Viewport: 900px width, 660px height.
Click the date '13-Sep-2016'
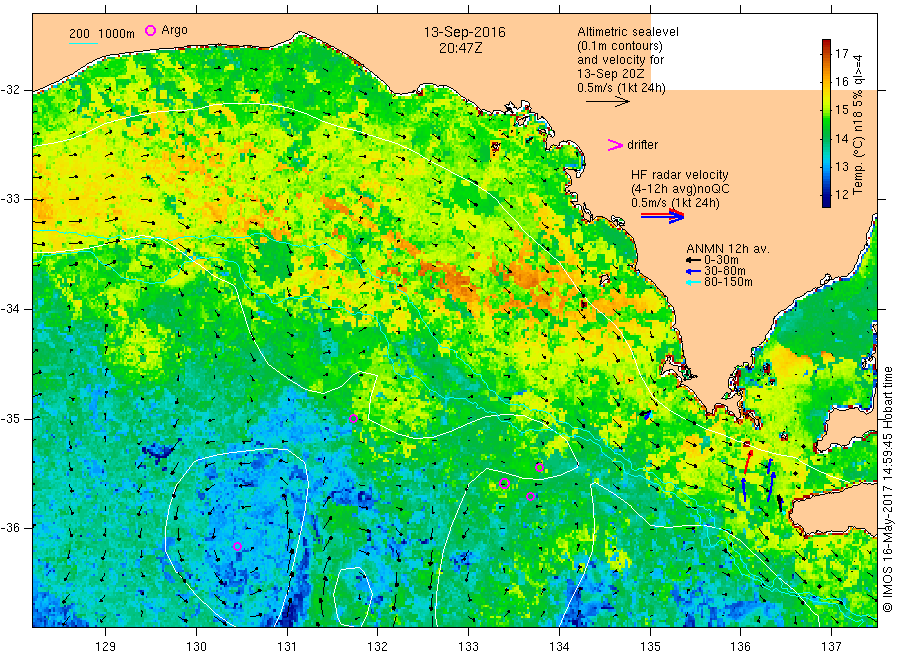pyautogui.click(x=464, y=32)
